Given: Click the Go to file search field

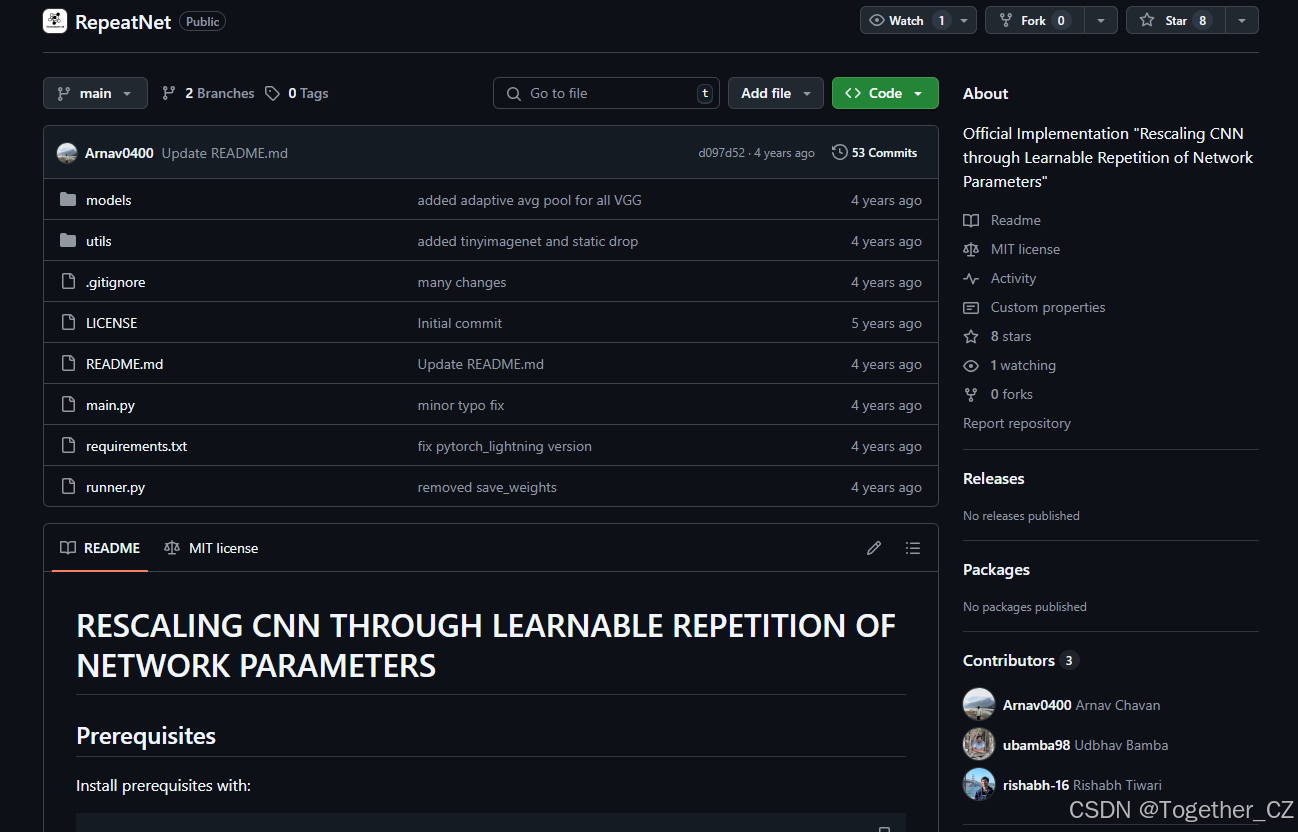Looking at the screenshot, I should coord(606,93).
